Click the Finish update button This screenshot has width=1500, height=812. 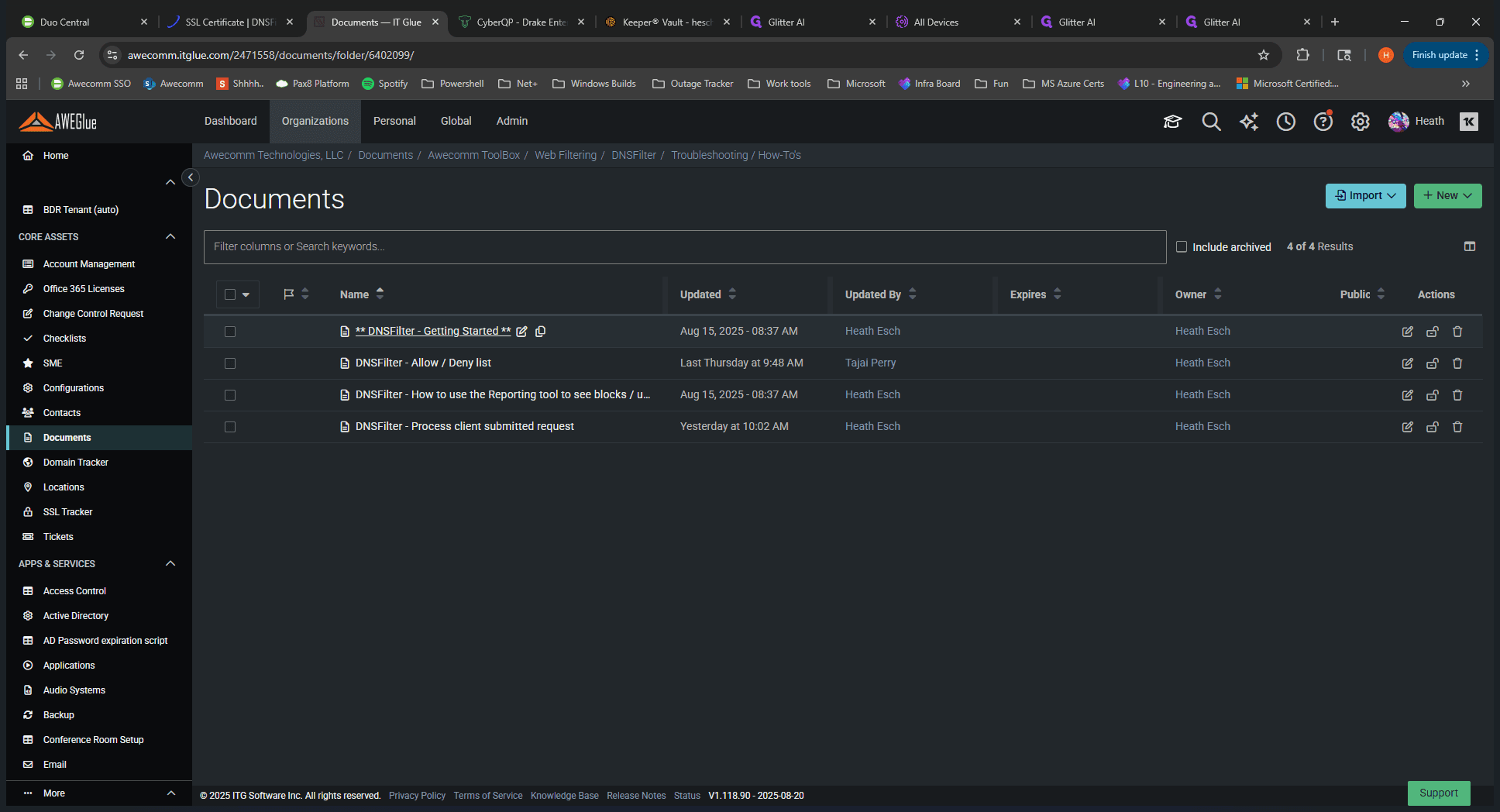[x=1445, y=55]
